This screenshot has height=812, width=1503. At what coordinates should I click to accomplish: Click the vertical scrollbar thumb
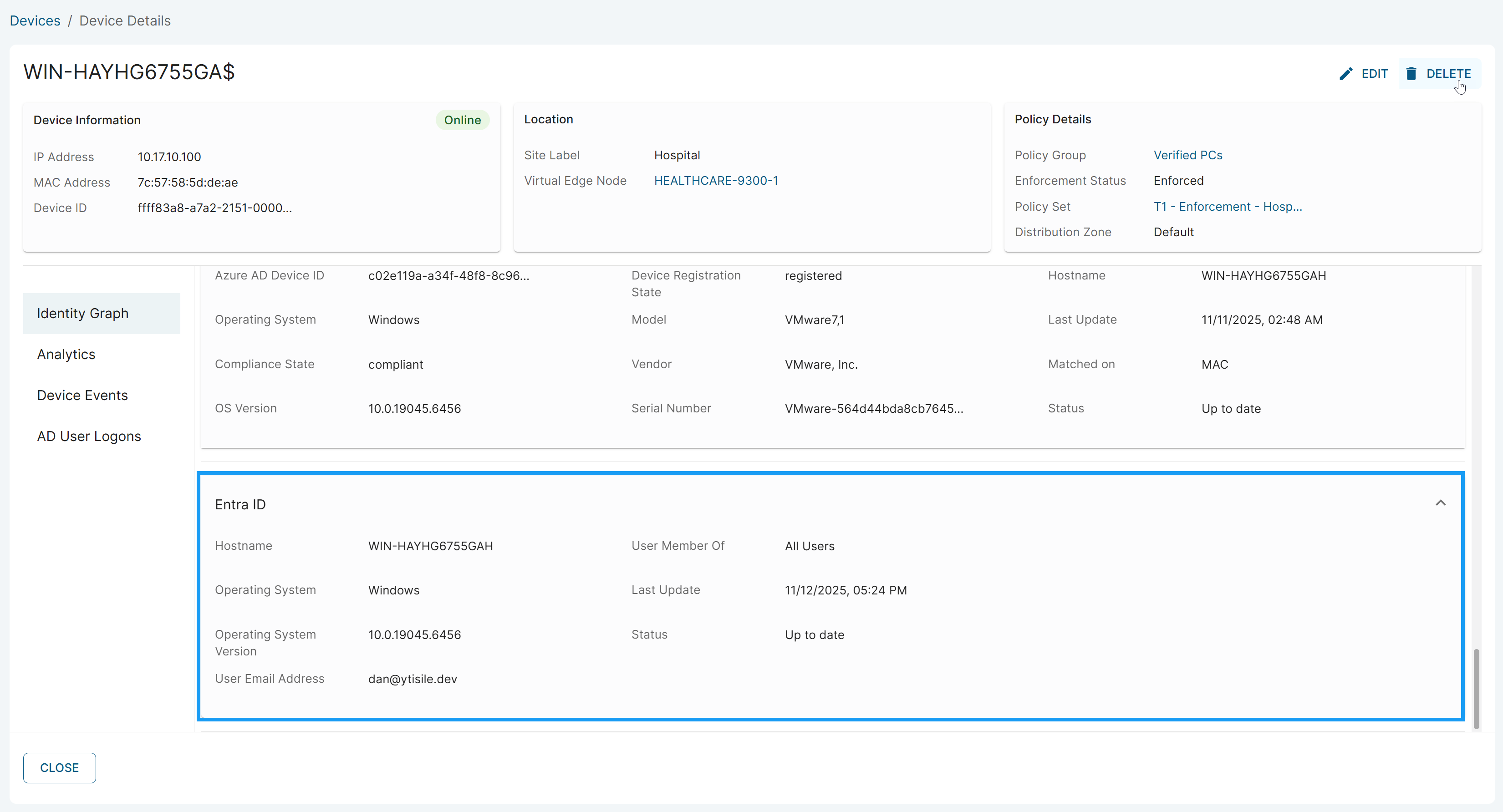(1476, 688)
